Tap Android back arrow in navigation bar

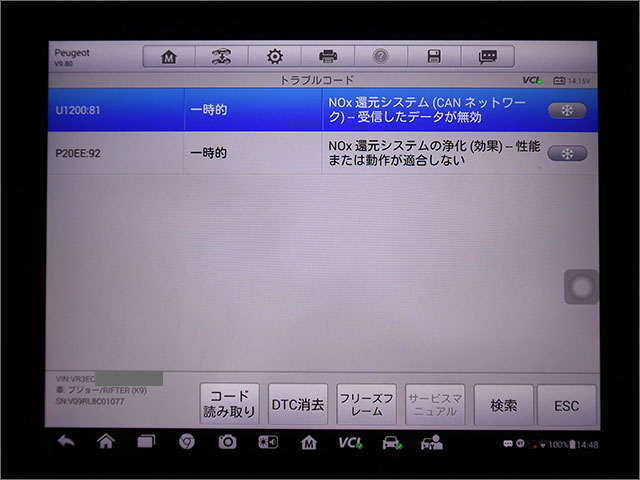[x=66, y=442]
